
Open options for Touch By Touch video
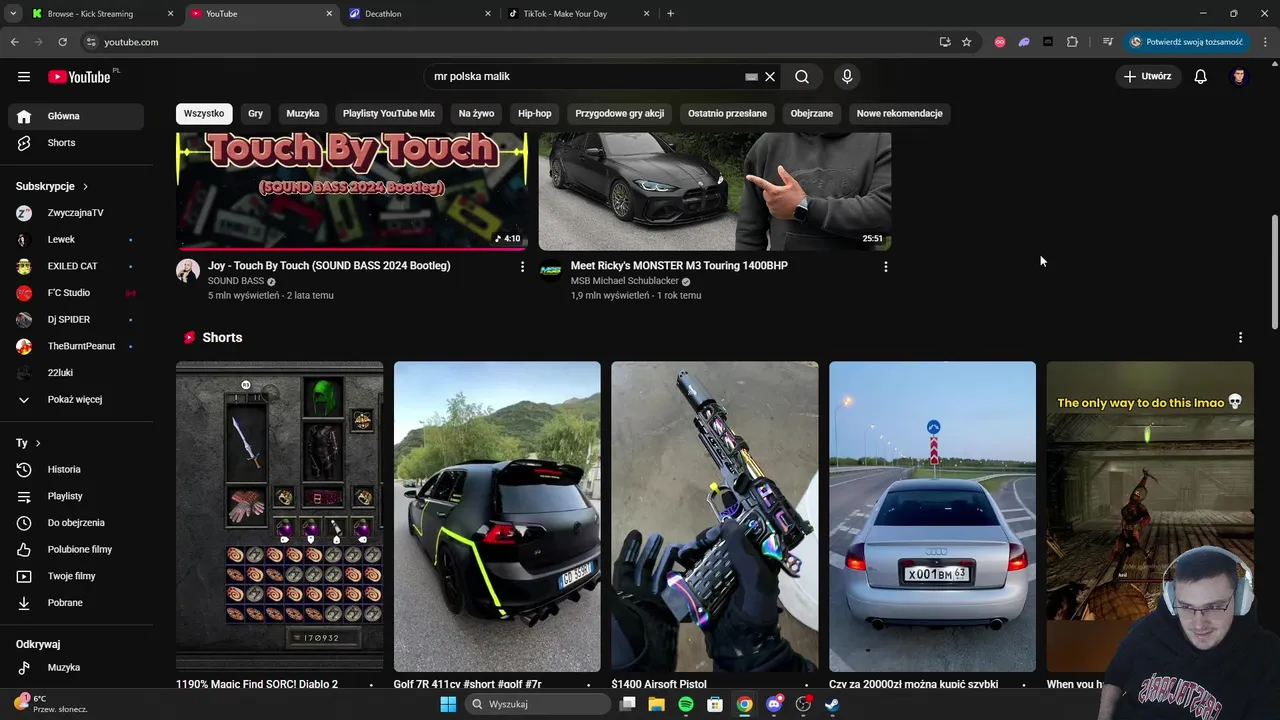click(522, 266)
